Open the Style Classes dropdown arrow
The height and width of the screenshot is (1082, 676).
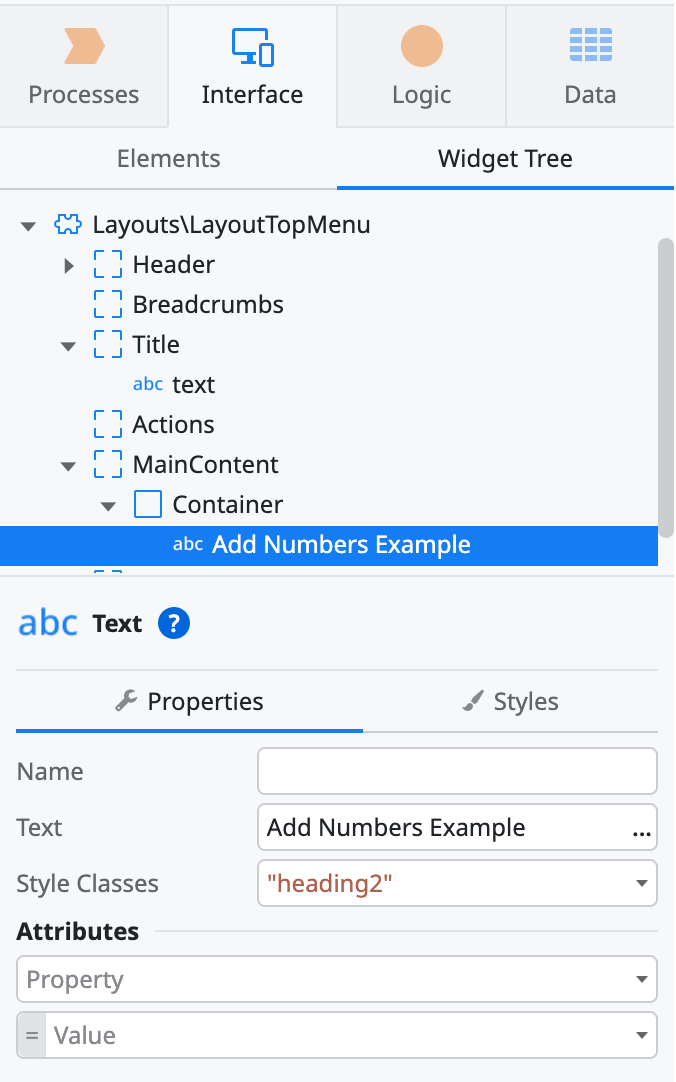point(642,883)
